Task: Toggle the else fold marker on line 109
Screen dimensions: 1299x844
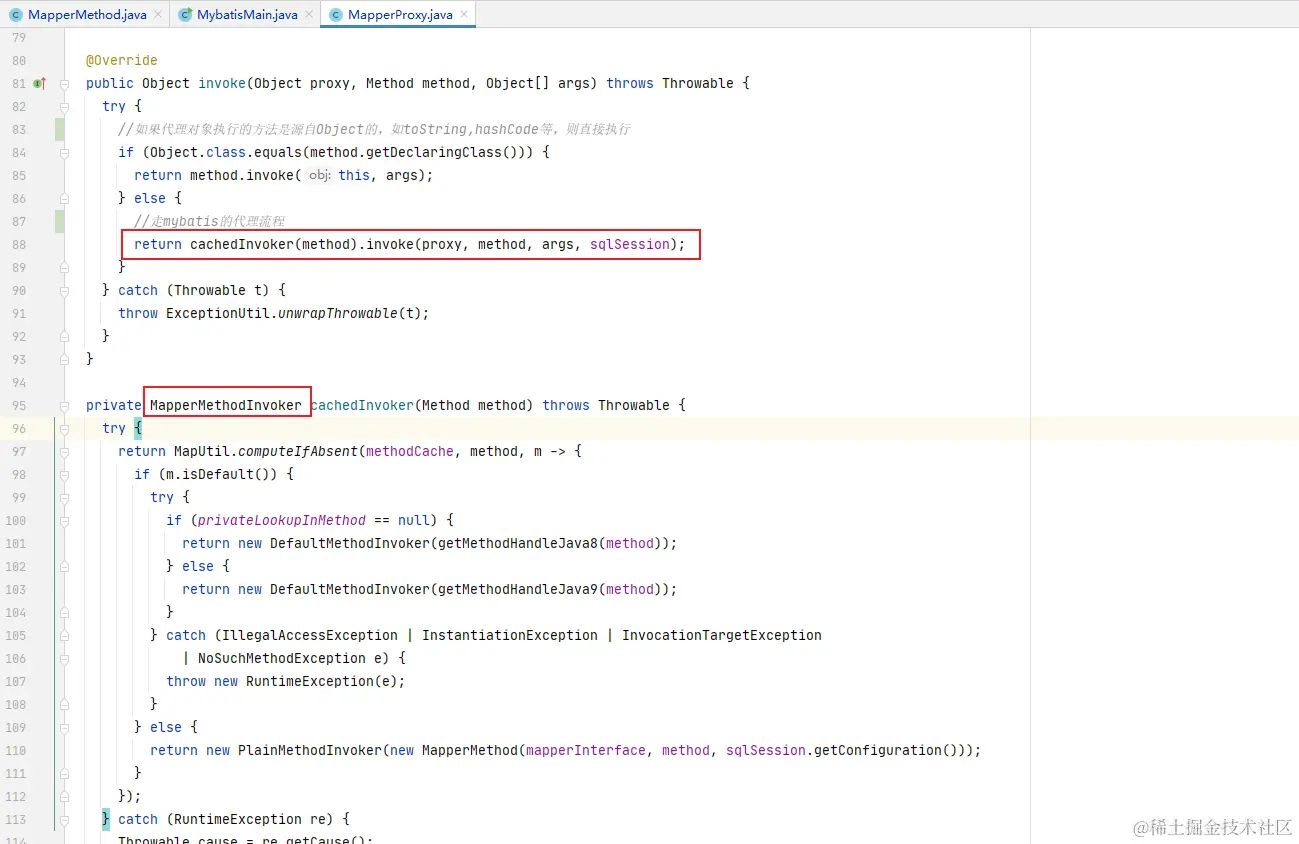Action: tap(64, 727)
